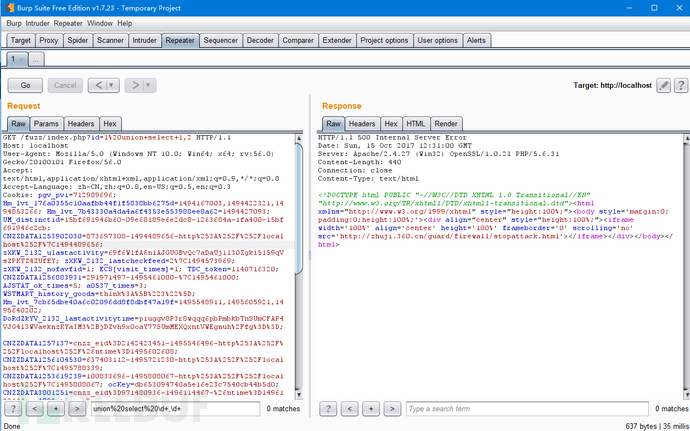Switch to the Scanner tab
Viewport: 690px width, 431px height.
tap(110, 41)
